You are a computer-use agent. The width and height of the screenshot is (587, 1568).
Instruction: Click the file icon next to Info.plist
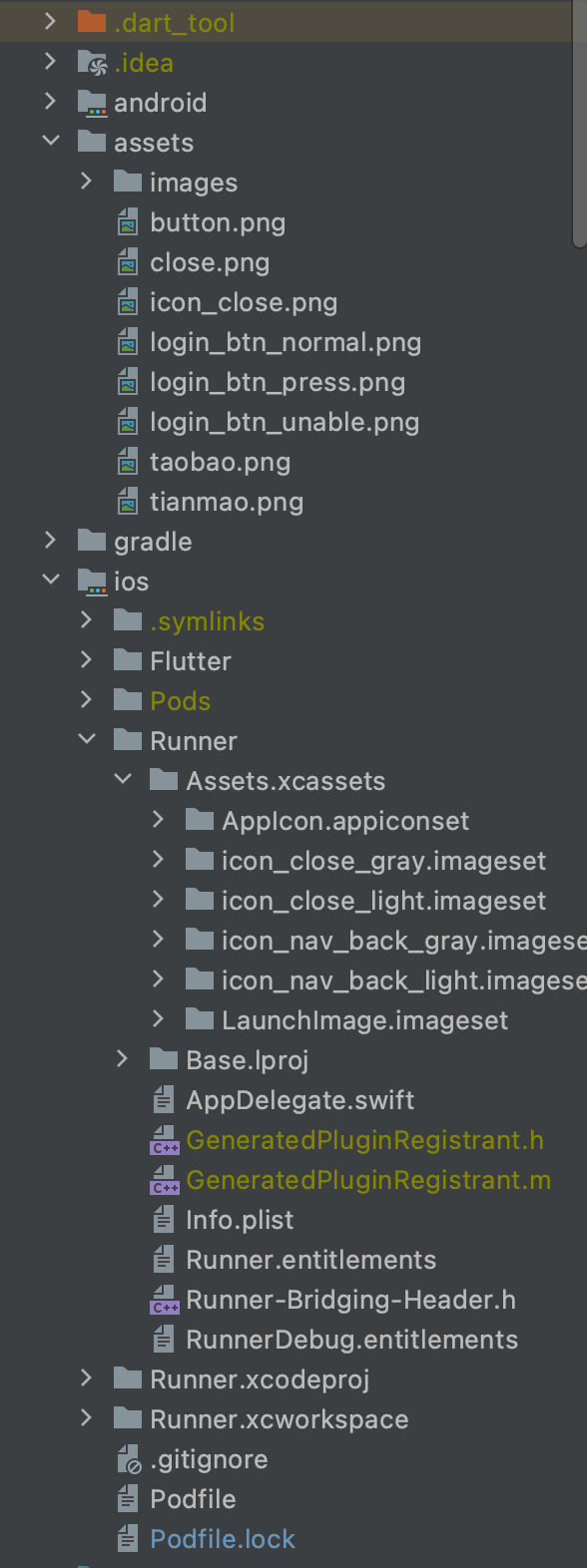162,1219
